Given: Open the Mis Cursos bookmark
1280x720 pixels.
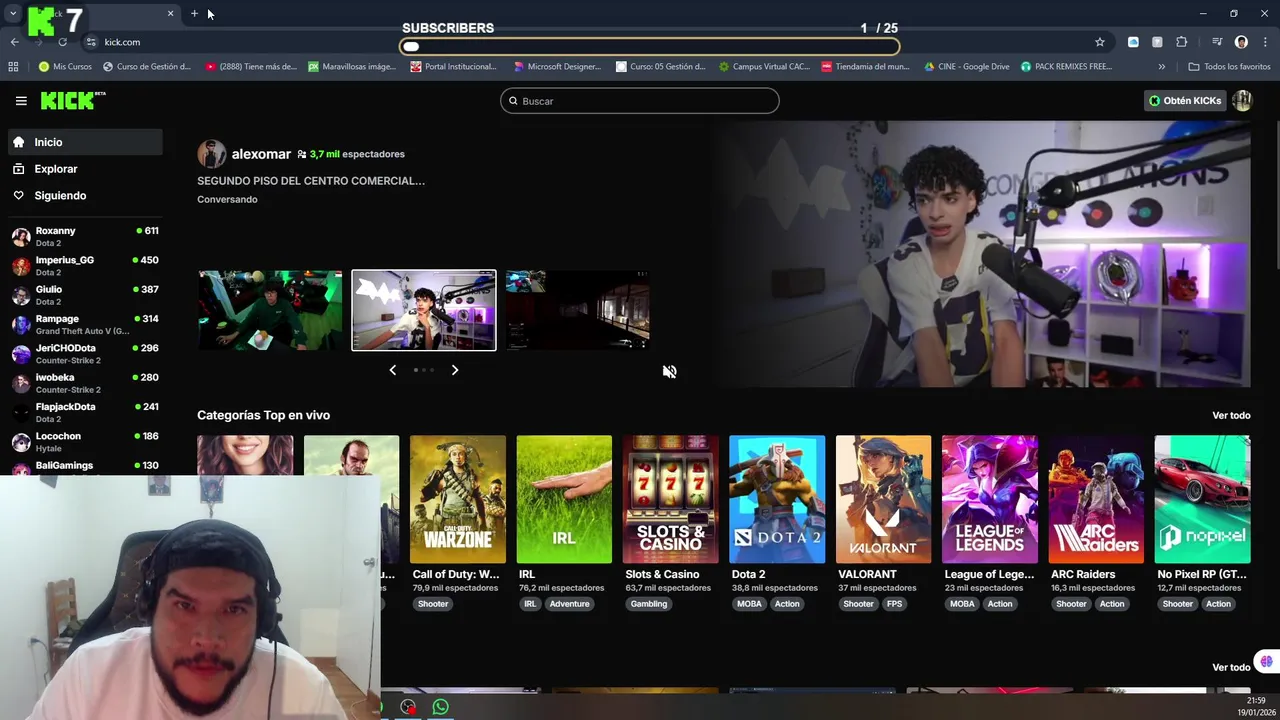Looking at the screenshot, I should click(x=65, y=67).
